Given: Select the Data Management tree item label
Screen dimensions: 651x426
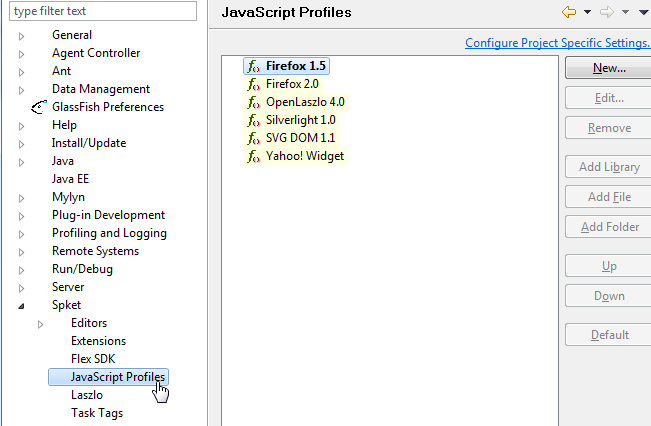Looking at the screenshot, I should (x=101, y=89).
